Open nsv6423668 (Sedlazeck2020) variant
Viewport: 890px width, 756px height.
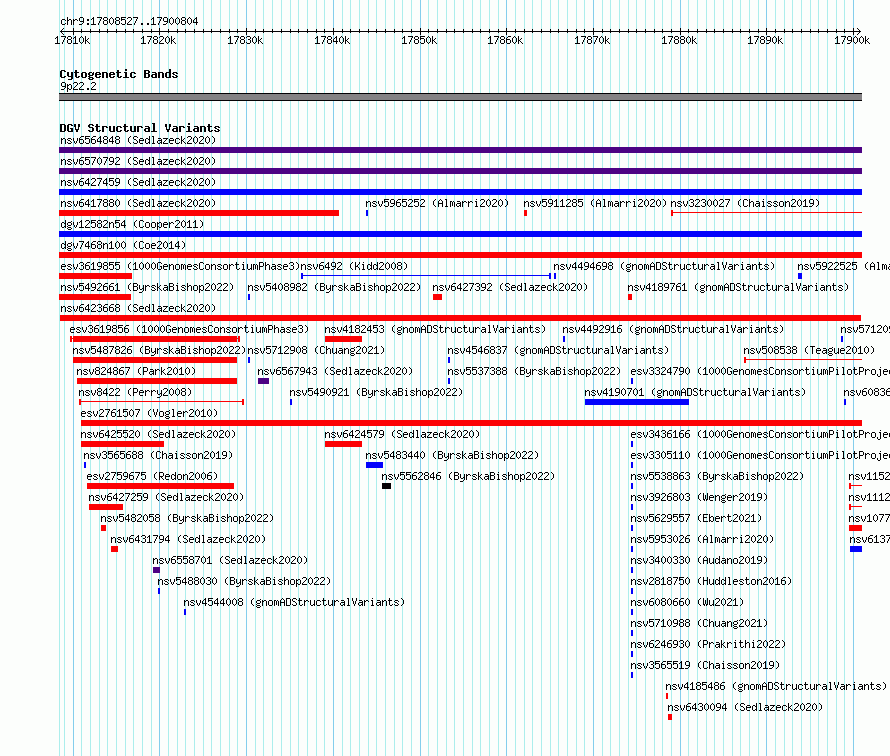(x=138, y=308)
